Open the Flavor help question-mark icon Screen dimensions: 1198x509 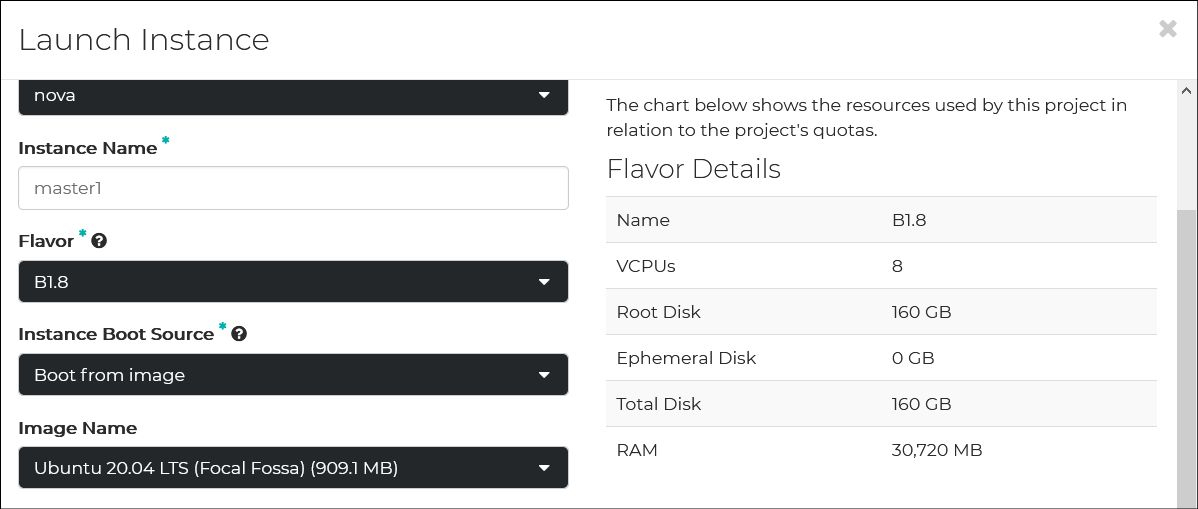tap(99, 241)
